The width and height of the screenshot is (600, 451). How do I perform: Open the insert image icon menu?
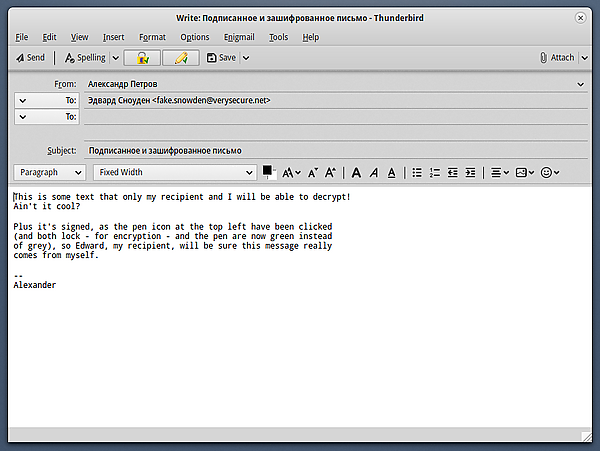pos(525,173)
